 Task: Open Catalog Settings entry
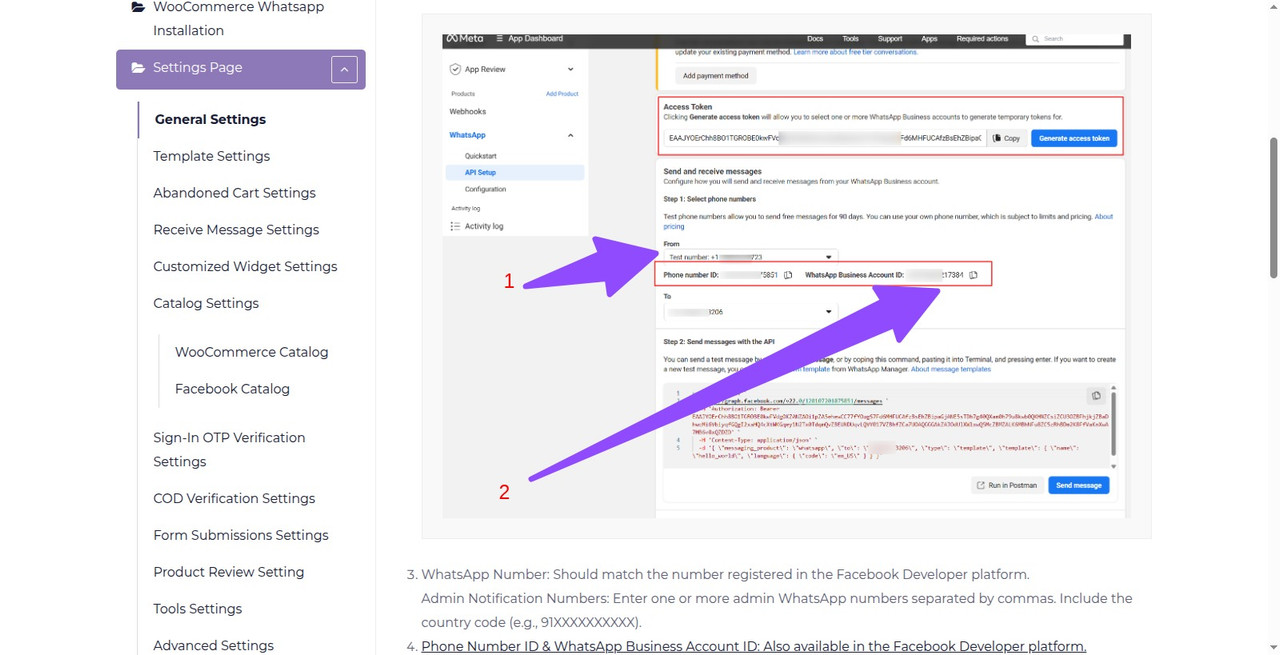click(x=205, y=304)
